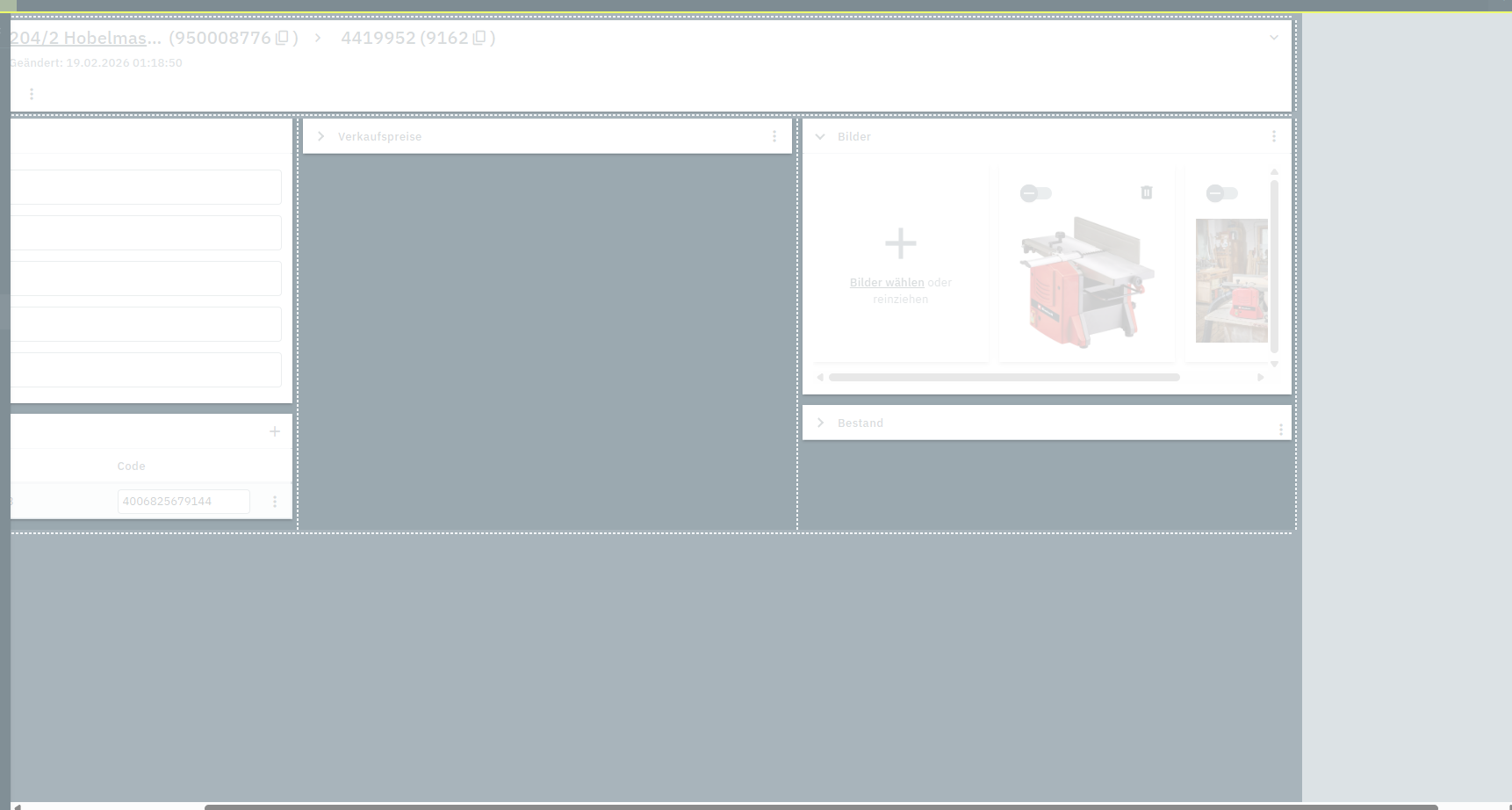Click the large plus to add images
Screen dimensions: 1512x810
tap(901, 243)
